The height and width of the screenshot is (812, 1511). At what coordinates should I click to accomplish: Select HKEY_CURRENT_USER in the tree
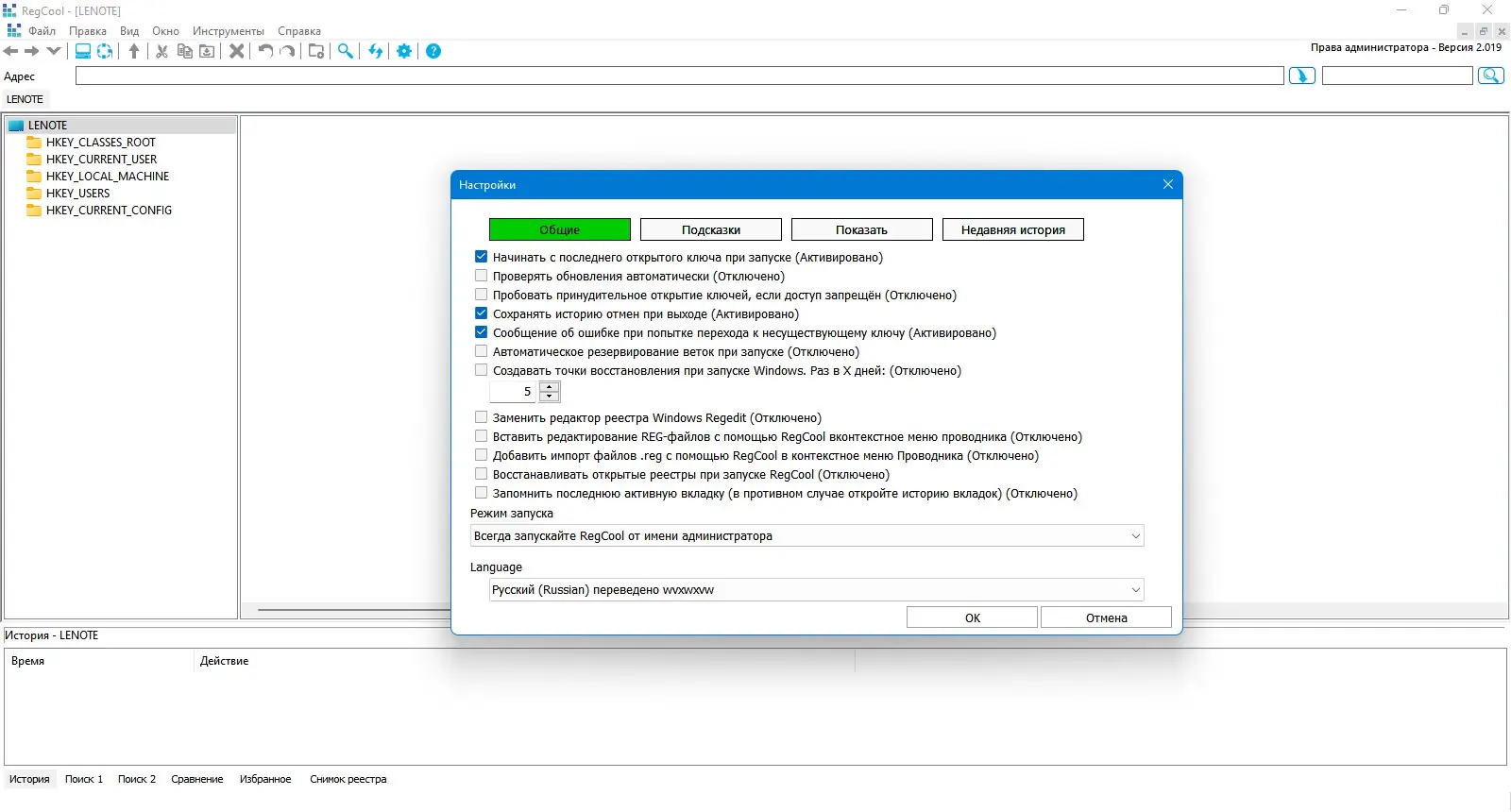point(101,160)
